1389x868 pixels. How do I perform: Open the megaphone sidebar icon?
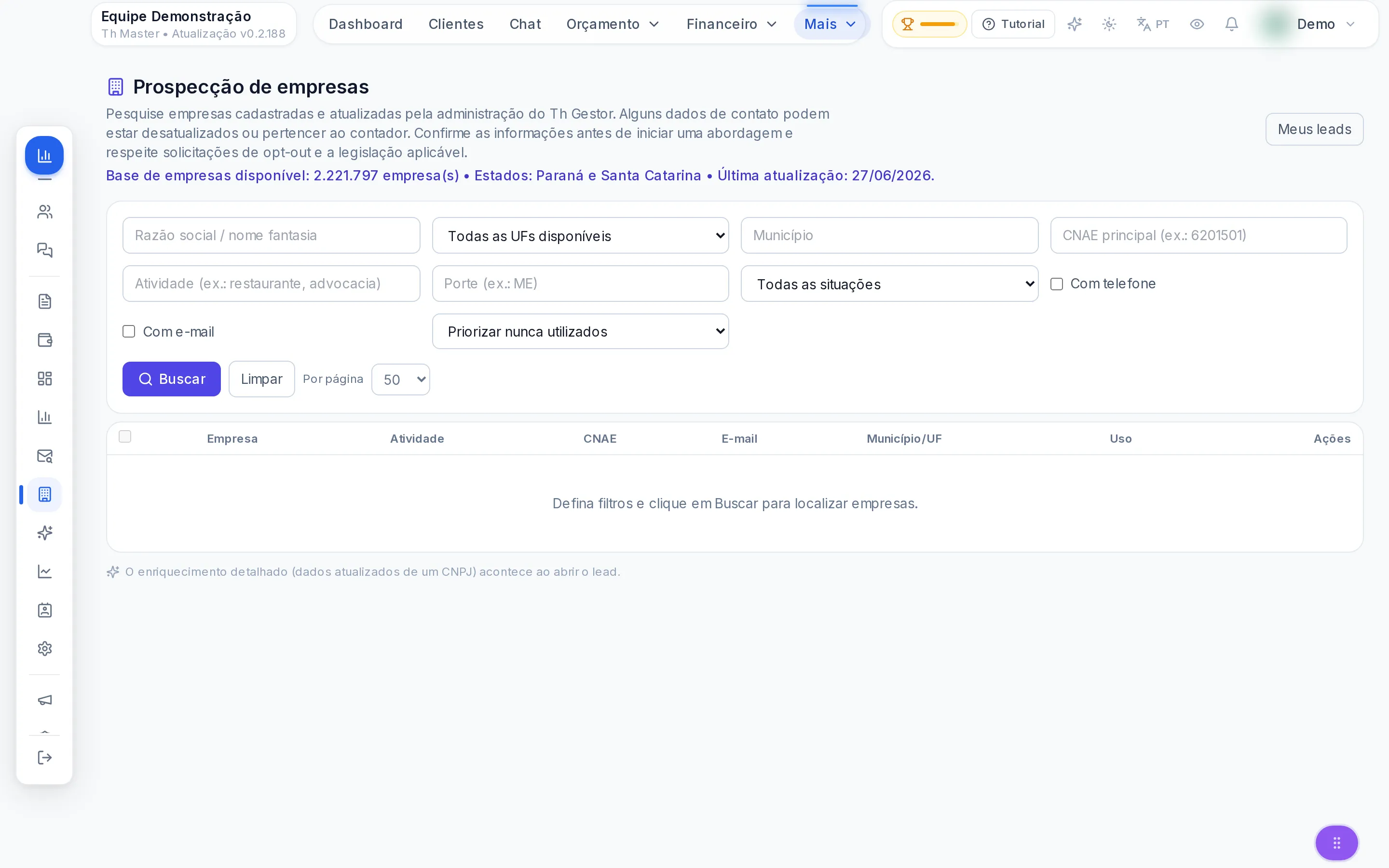pyautogui.click(x=45, y=700)
